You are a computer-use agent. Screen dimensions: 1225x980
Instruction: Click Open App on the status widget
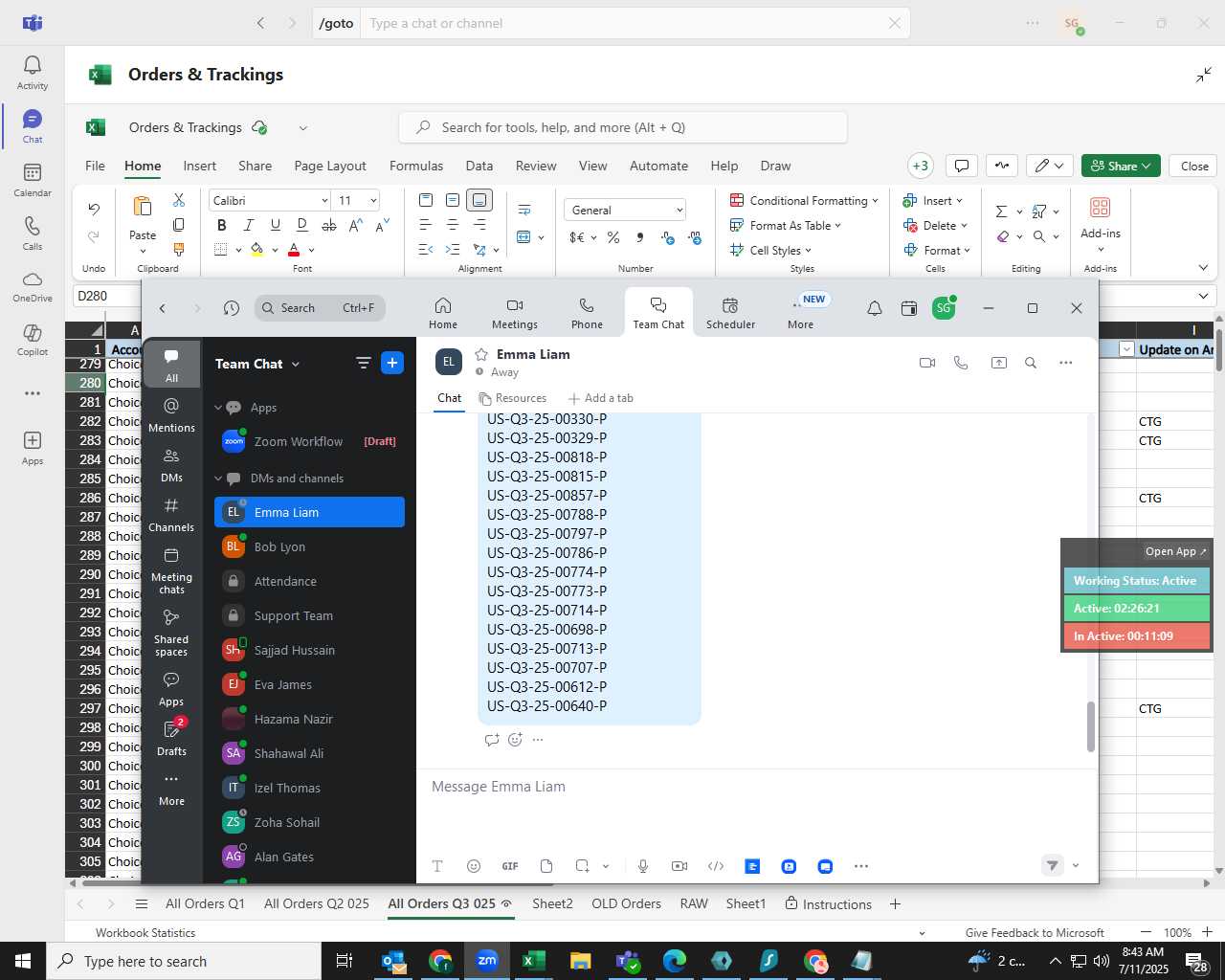(1175, 551)
